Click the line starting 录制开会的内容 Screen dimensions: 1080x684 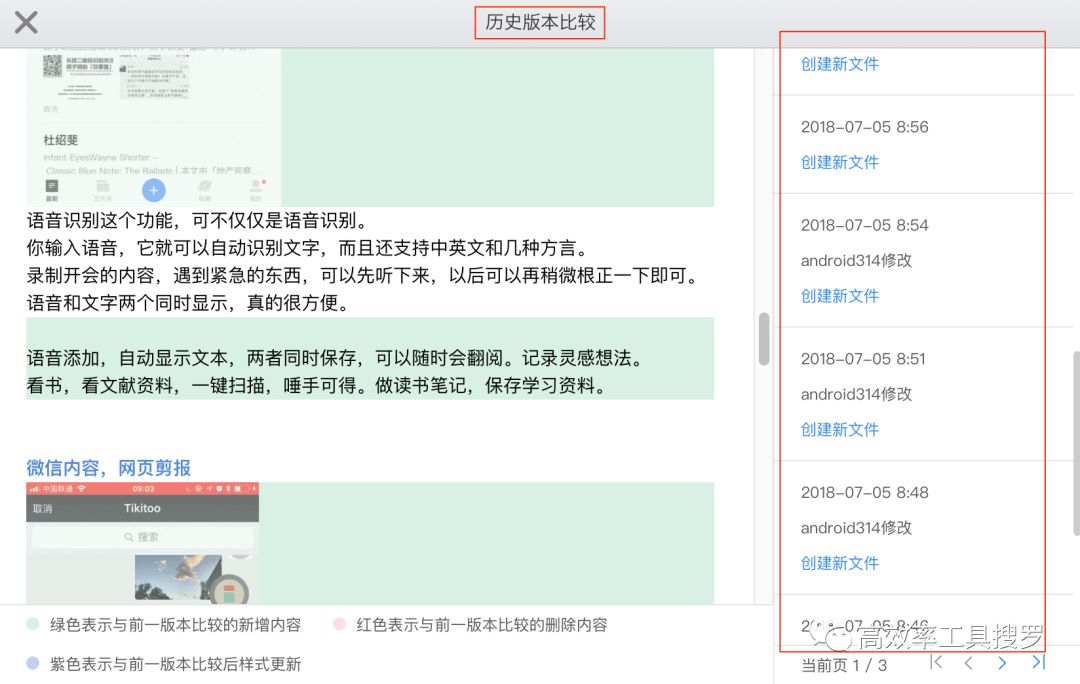pos(364,276)
